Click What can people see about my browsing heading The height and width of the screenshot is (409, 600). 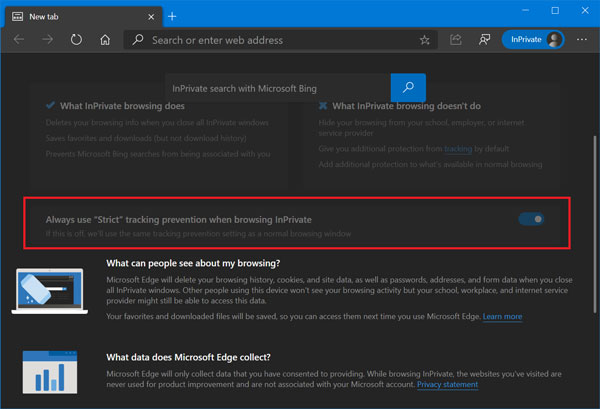[193, 263]
